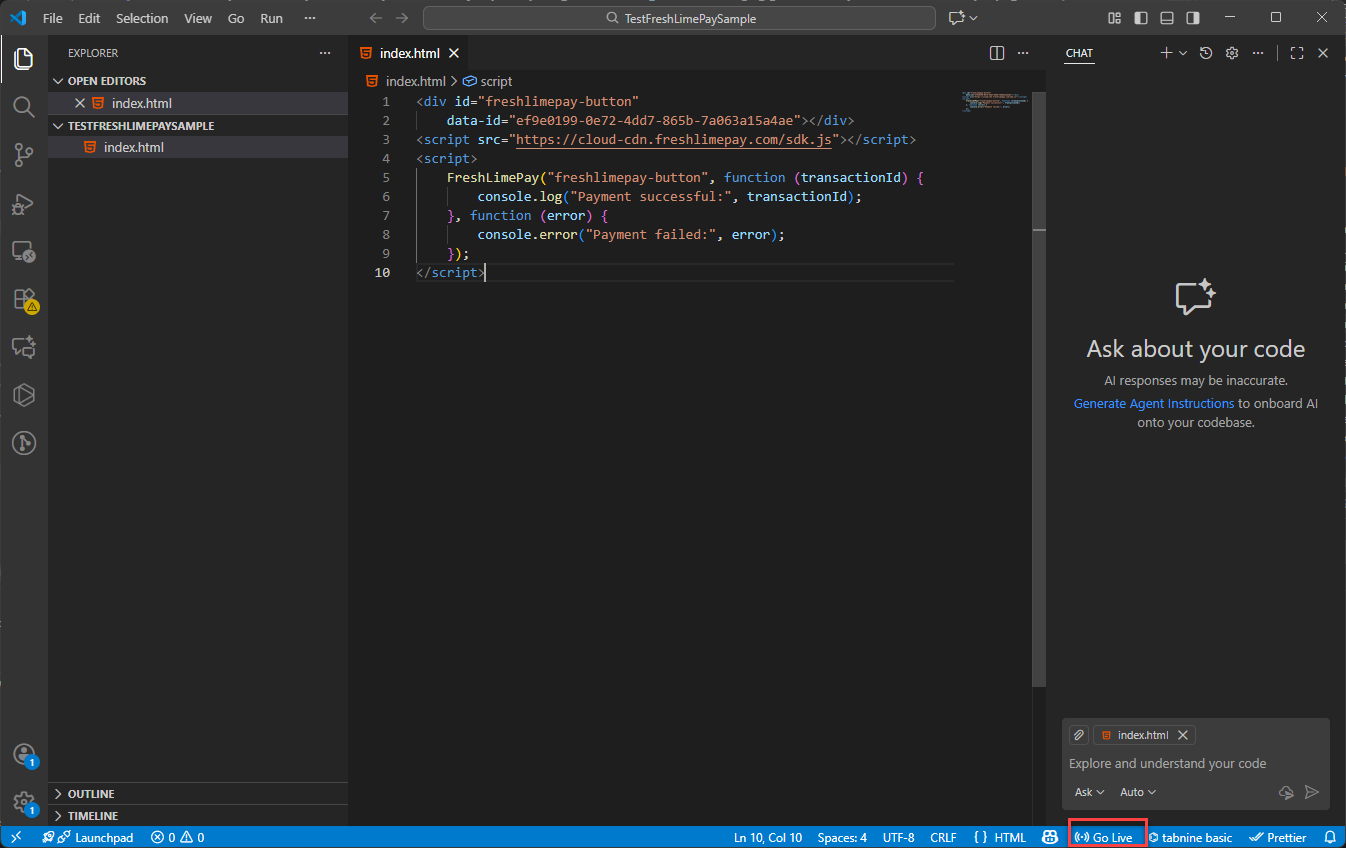Open the Selection menu
The image size is (1346, 848).
[142, 18]
